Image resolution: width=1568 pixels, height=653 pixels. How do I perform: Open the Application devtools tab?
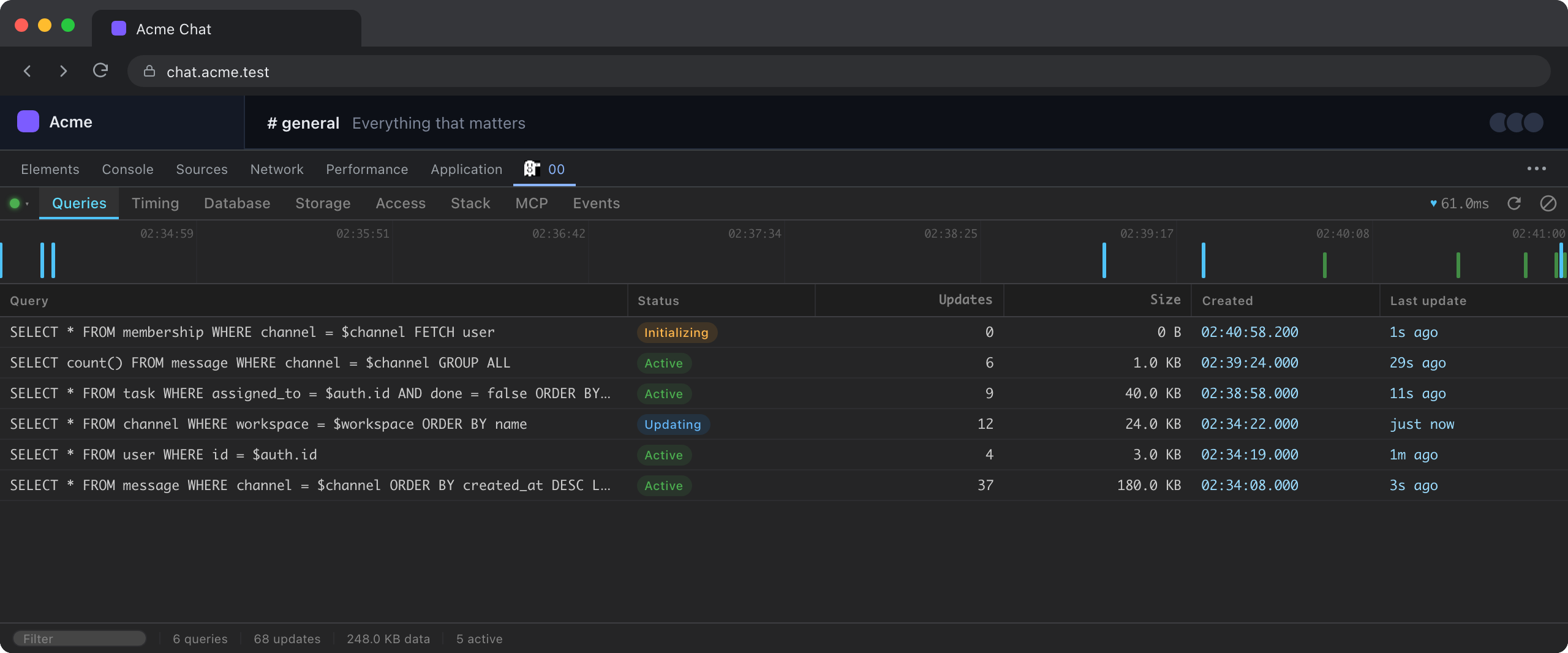pyautogui.click(x=466, y=169)
